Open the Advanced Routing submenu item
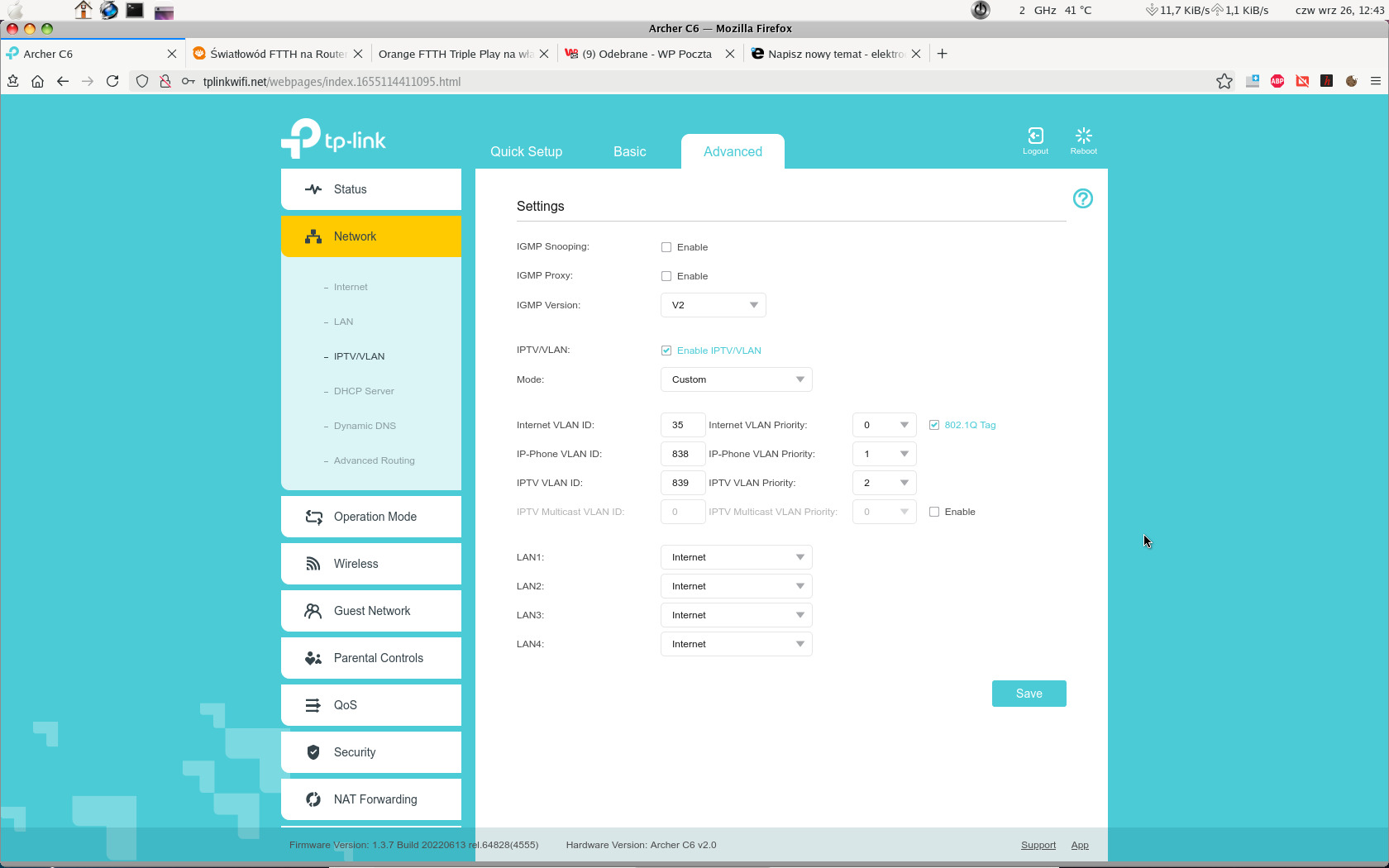1389x868 pixels. pyautogui.click(x=375, y=460)
